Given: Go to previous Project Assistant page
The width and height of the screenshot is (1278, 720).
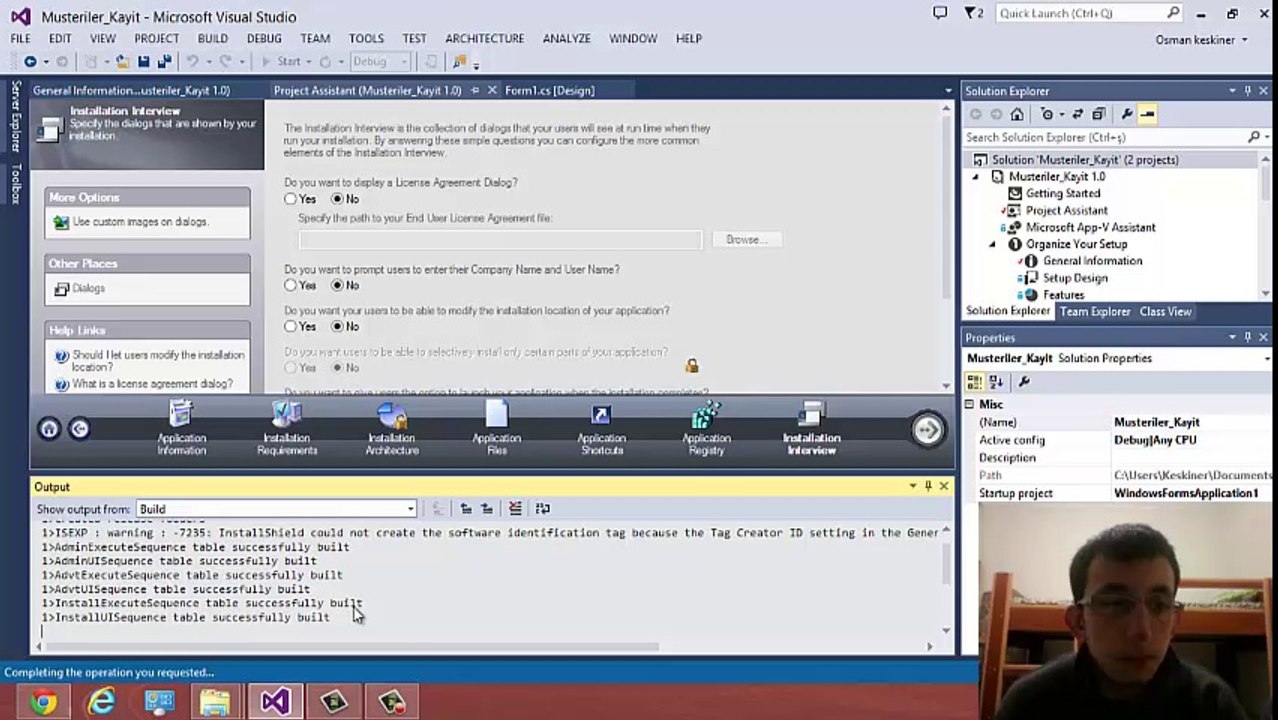Looking at the screenshot, I should point(79,429).
